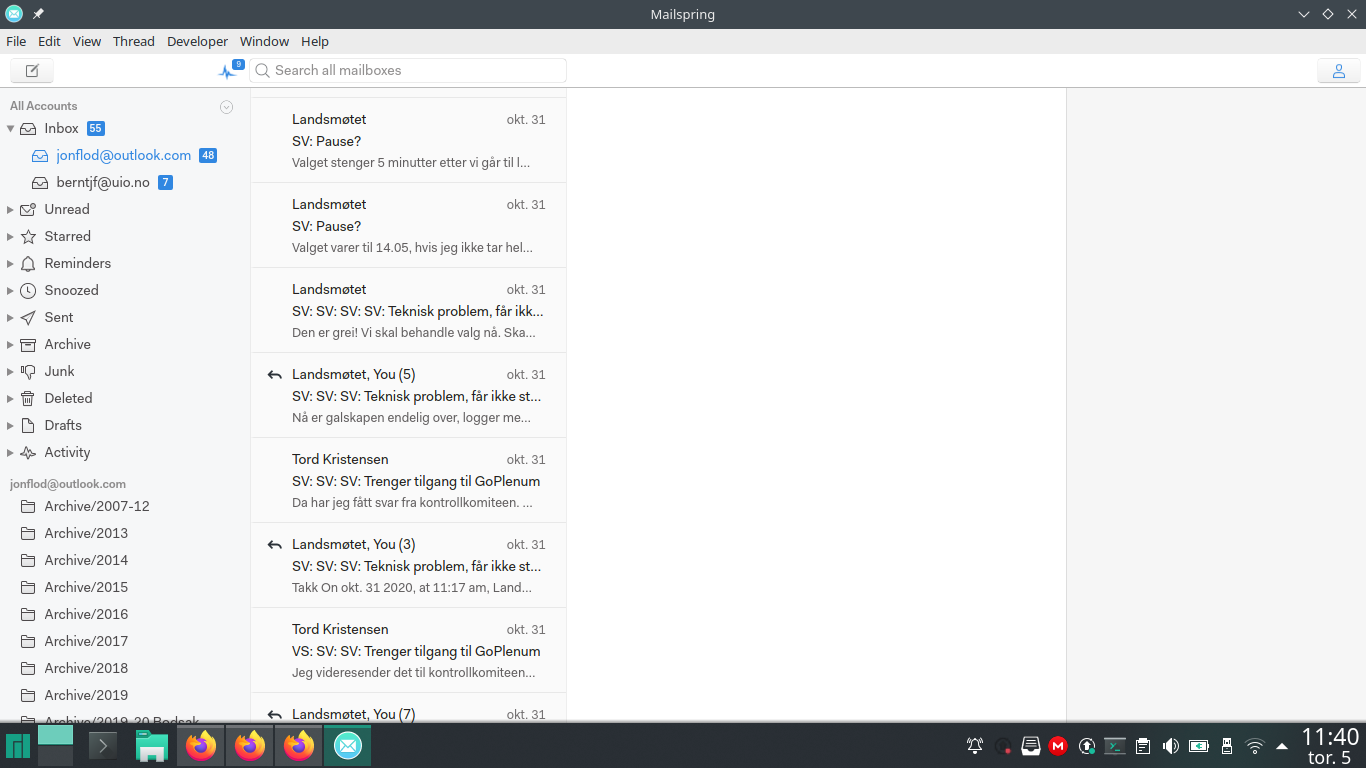Open thread 'Landsmøtet, You (5)'
This screenshot has width=1366, height=768.
pos(408,395)
